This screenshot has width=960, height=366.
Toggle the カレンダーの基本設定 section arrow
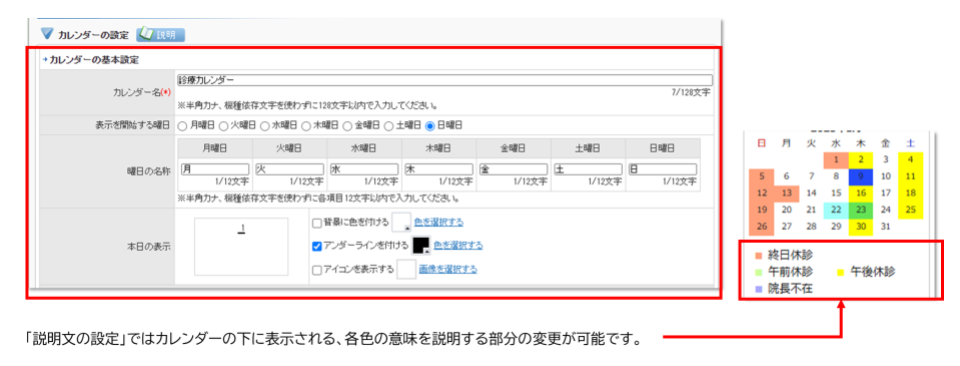pos(45,60)
